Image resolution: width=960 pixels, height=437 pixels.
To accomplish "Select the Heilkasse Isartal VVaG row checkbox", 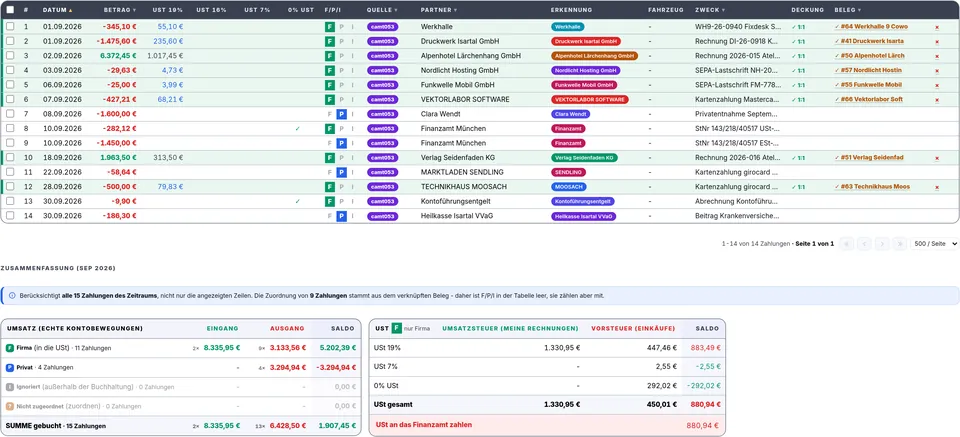I will (x=10, y=216).
